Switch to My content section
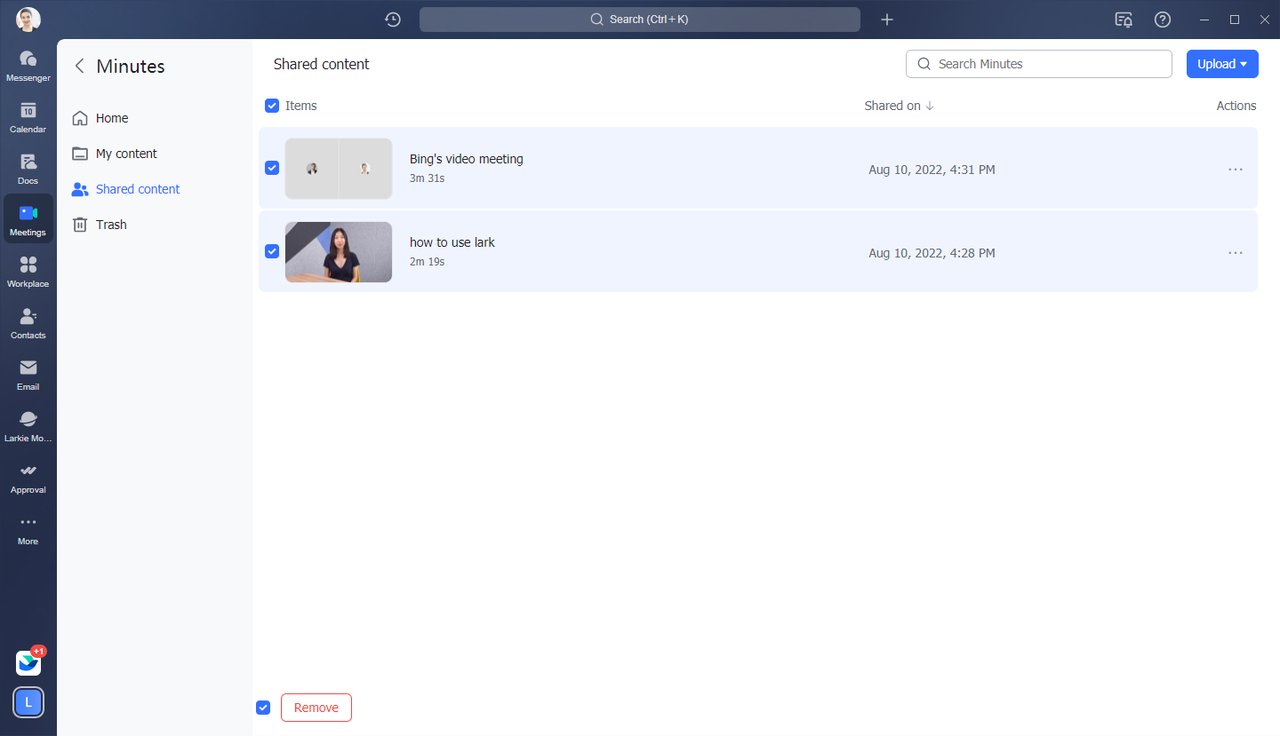The image size is (1280, 736). point(126,153)
